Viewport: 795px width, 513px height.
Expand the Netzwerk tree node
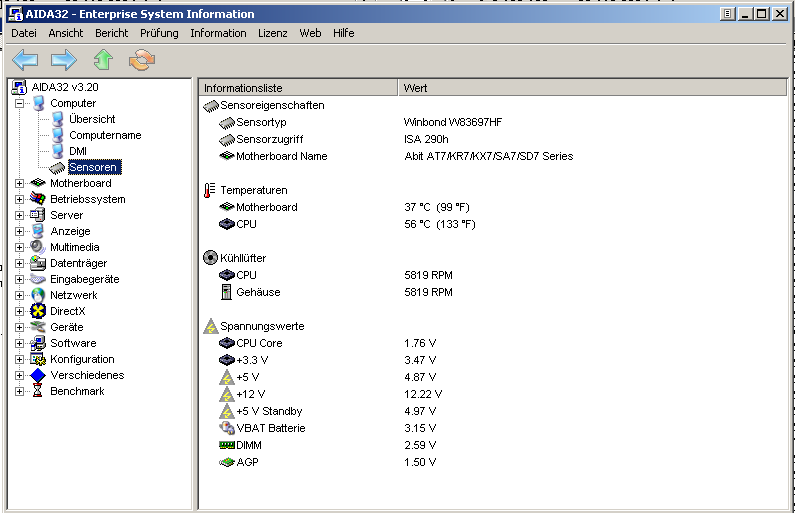(x=19, y=296)
